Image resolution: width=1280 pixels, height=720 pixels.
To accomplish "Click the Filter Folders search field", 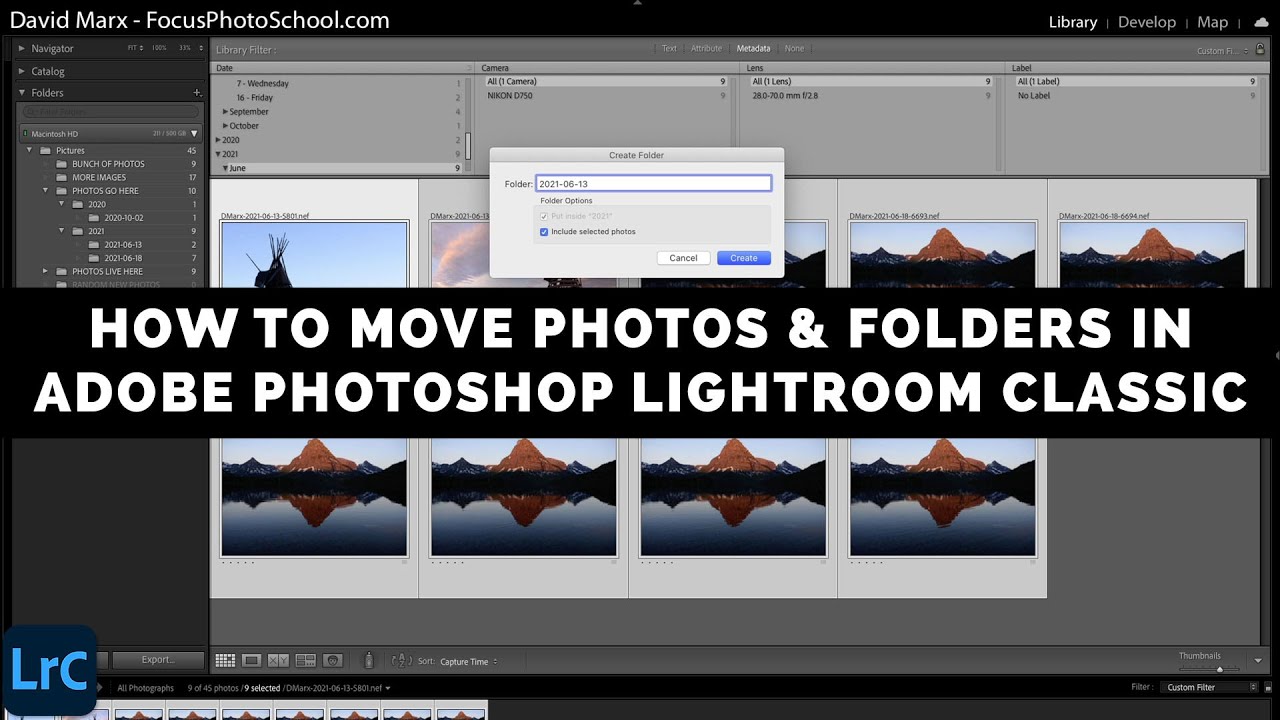I will coord(111,112).
